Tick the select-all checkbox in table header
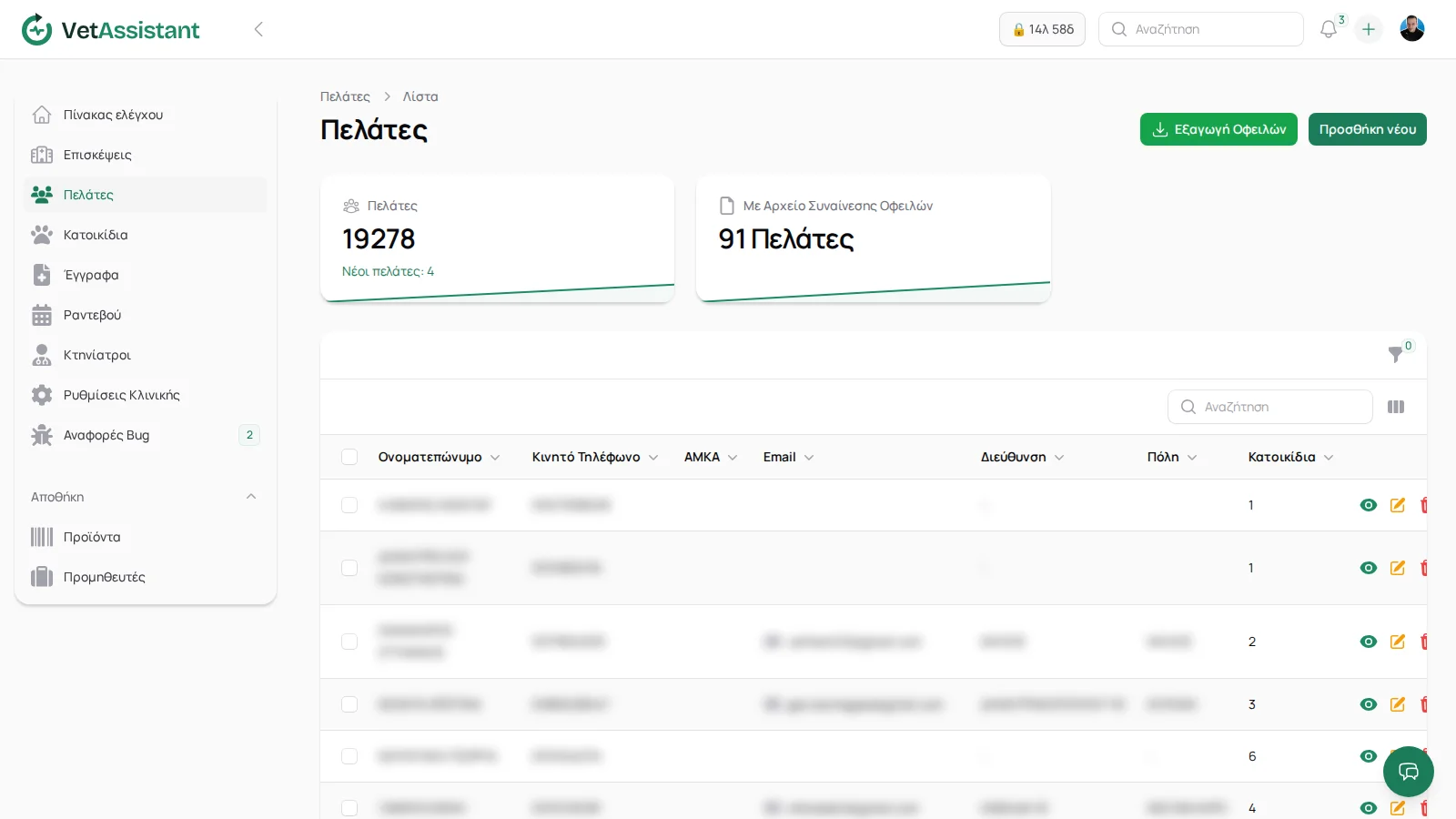Image resolution: width=1456 pixels, height=819 pixels. pos(349,457)
